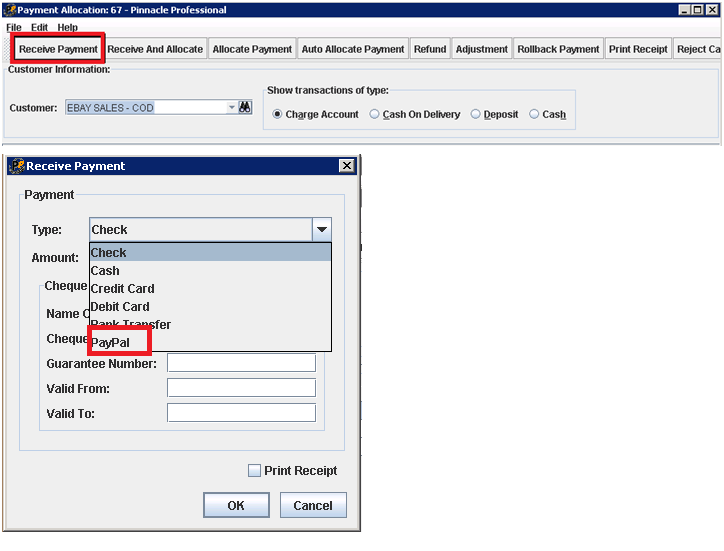Open the Help menu
724x551 pixels.
pyautogui.click(x=67, y=27)
